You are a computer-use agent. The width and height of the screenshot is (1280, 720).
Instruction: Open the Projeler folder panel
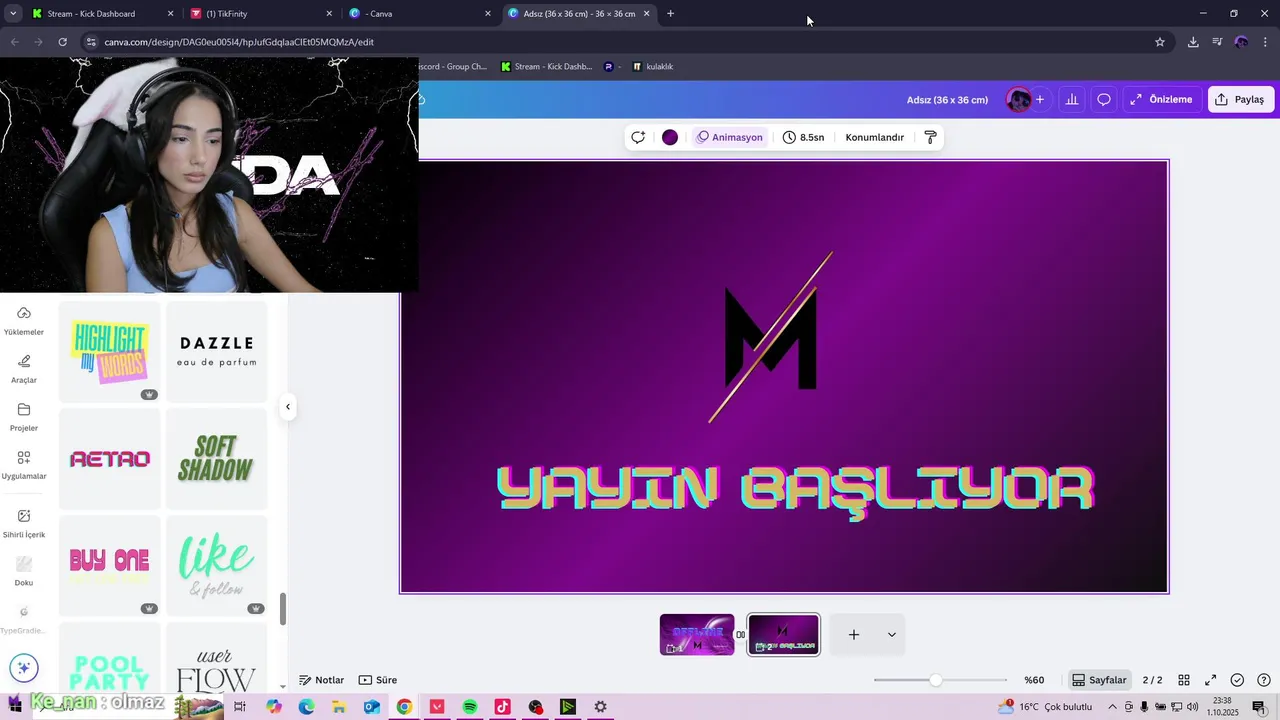coord(24,417)
